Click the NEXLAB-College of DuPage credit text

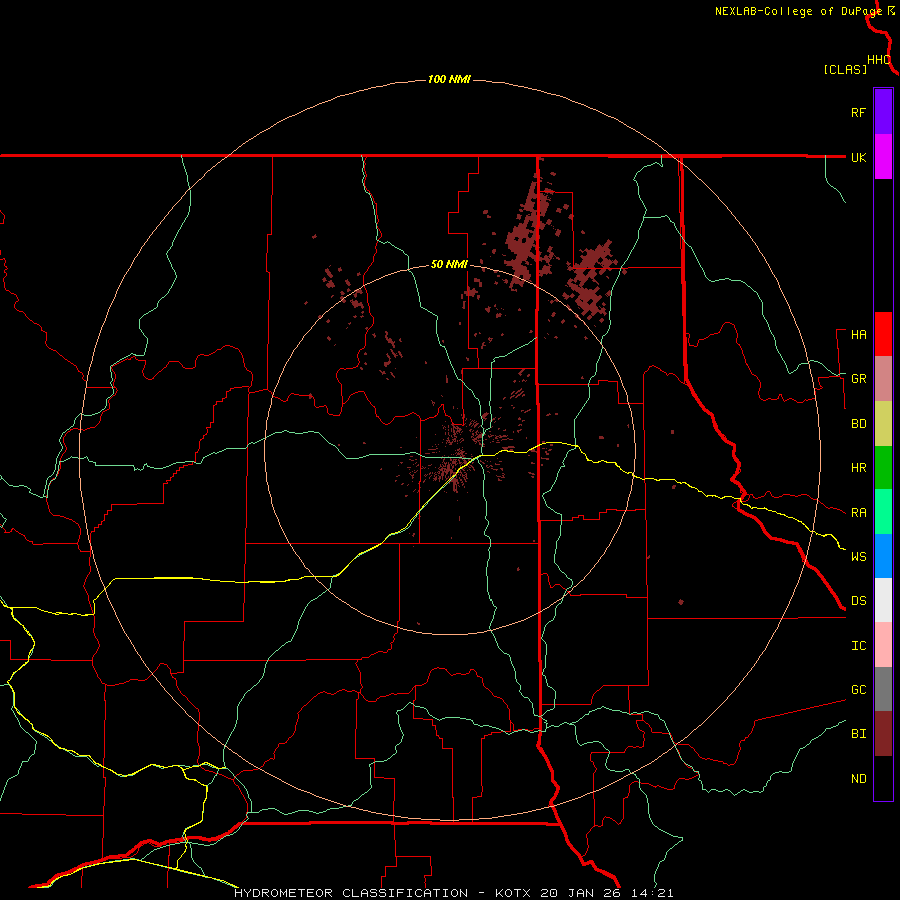pos(798,11)
